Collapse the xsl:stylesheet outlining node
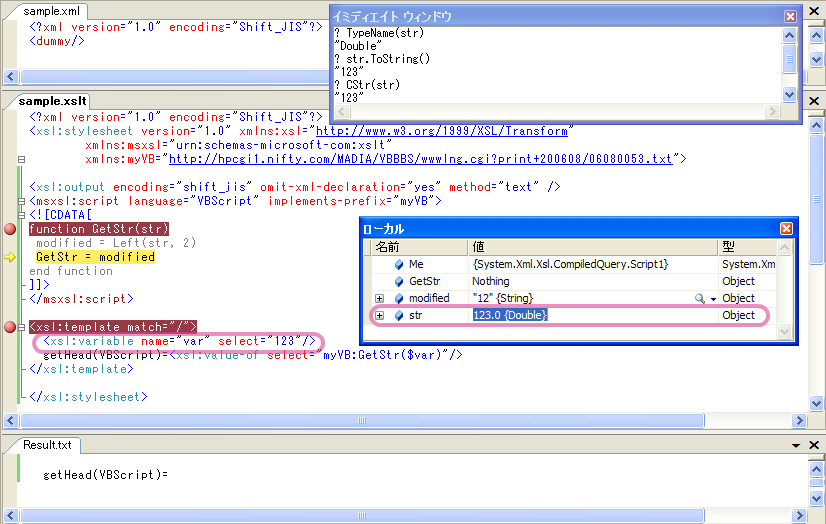Image resolution: width=826 pixels, height=524 pixels. coord(21,159)
